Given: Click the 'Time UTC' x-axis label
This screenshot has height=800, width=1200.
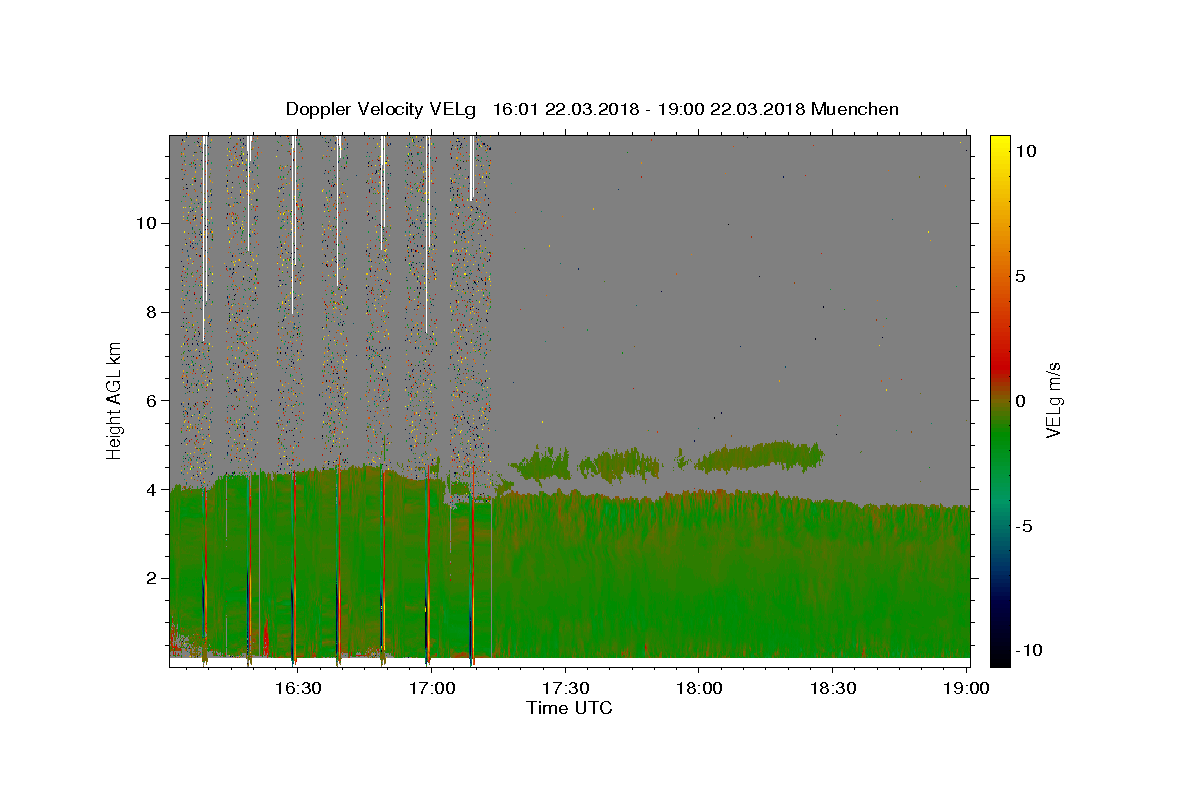Looking at the screenshot, I should pyautogui.click(x=569, y=708).
